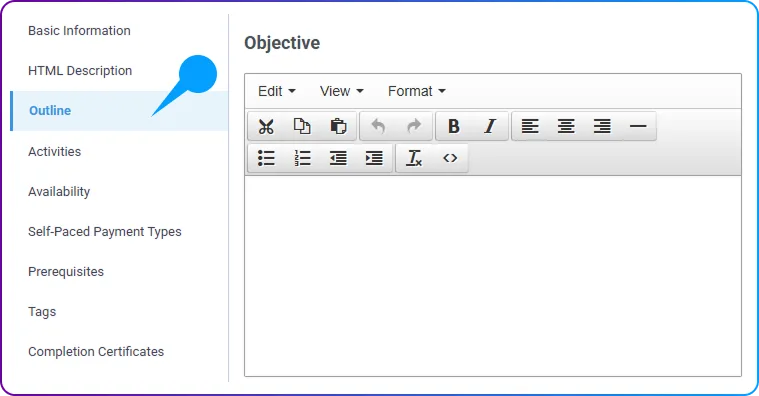The width and height of the screenshot is (759, 396).
Task: Open the Edit dropdown menu
Action: [276, 91]
